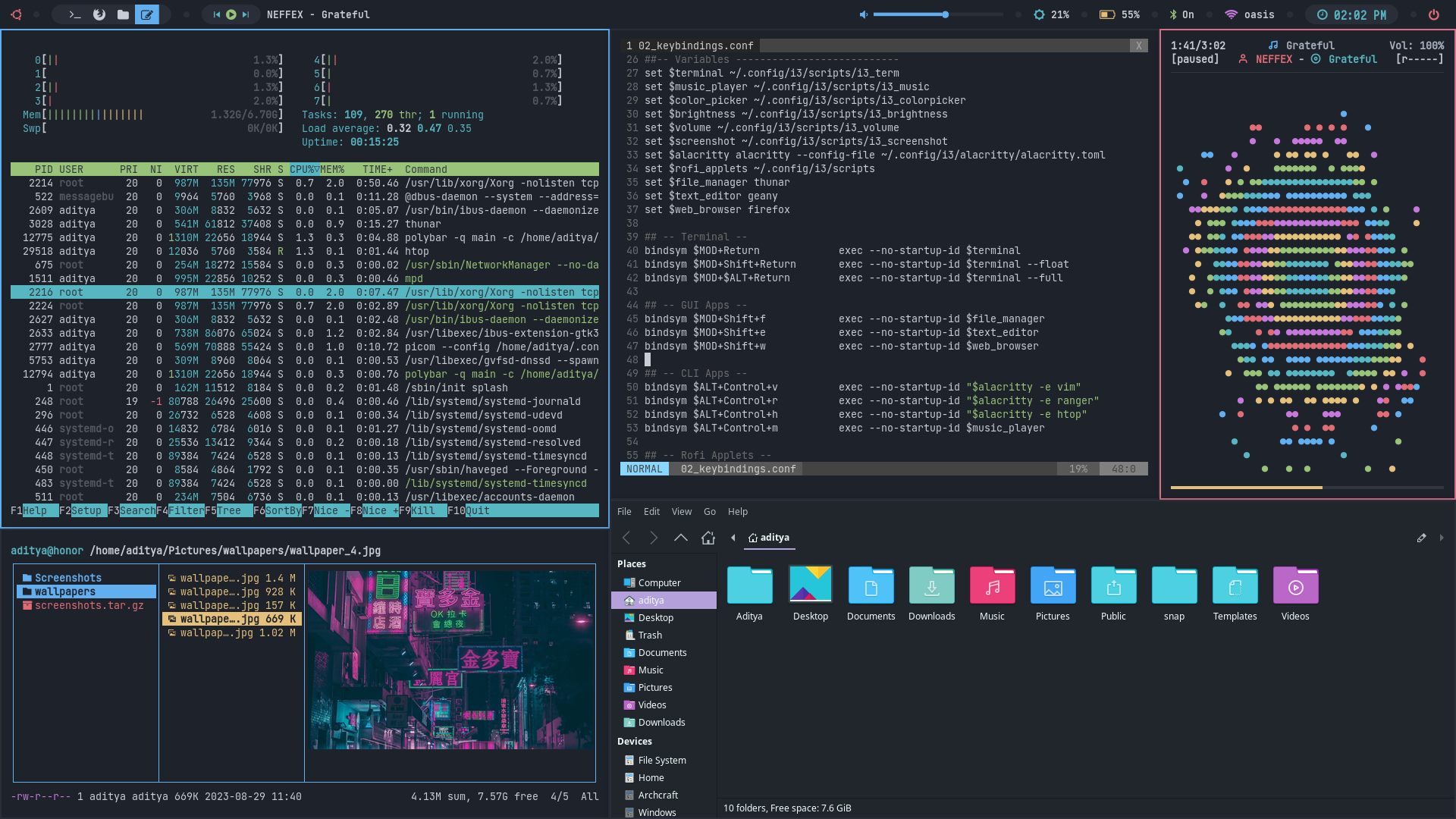Adjust the volume slider handle

(x=945, y=14)
